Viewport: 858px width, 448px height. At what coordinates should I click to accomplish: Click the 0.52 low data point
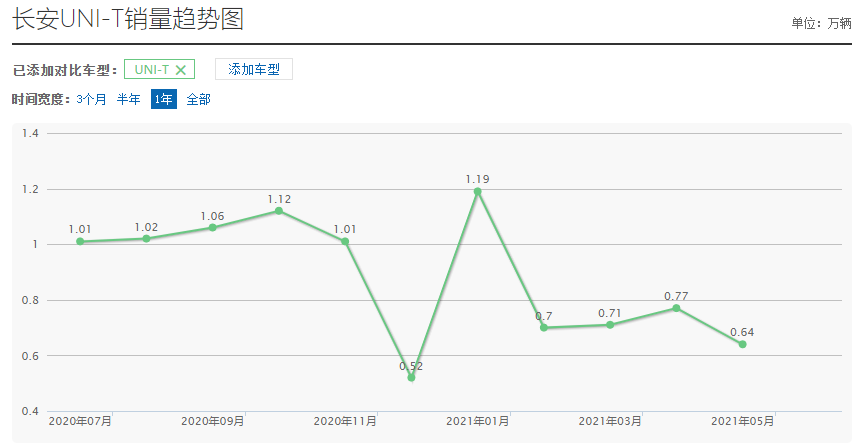pyautogui.click(x=411, y=377)
